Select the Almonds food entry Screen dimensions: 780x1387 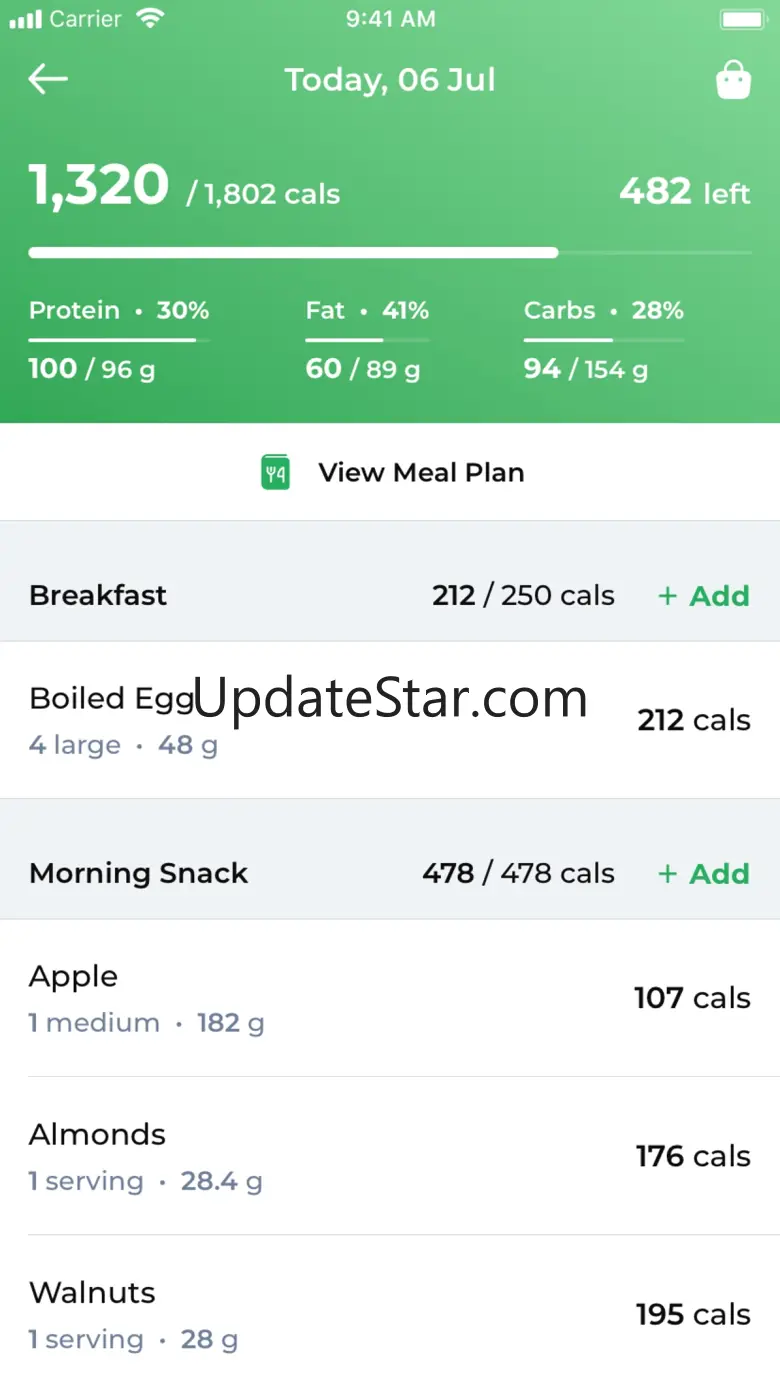(390, 1156)
